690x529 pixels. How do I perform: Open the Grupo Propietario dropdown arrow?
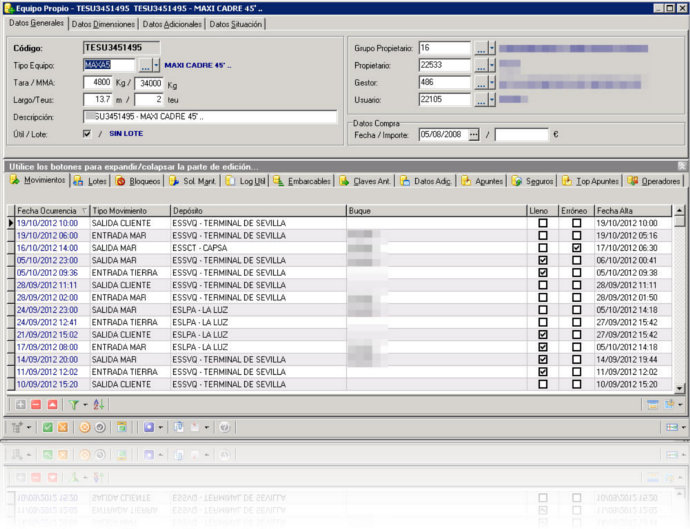492,48
